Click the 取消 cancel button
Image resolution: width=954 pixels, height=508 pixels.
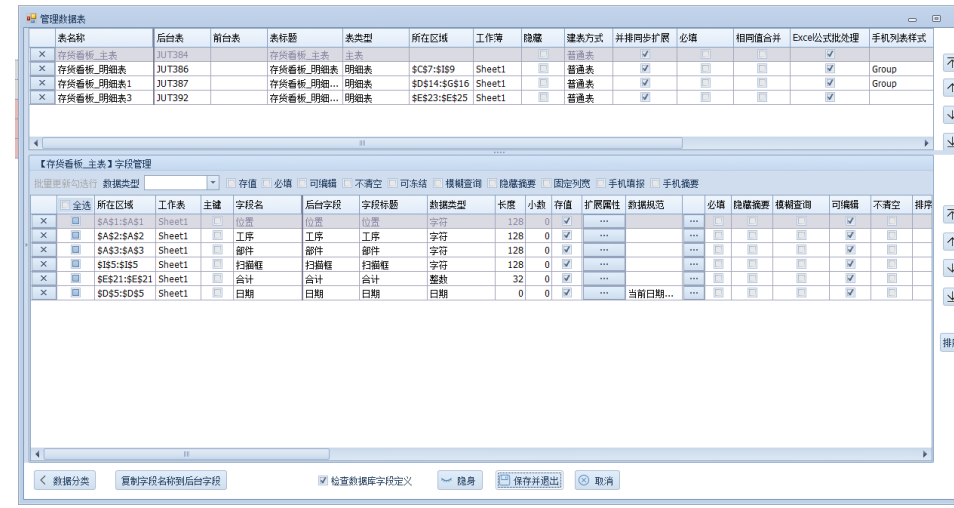tap(595, 481)
